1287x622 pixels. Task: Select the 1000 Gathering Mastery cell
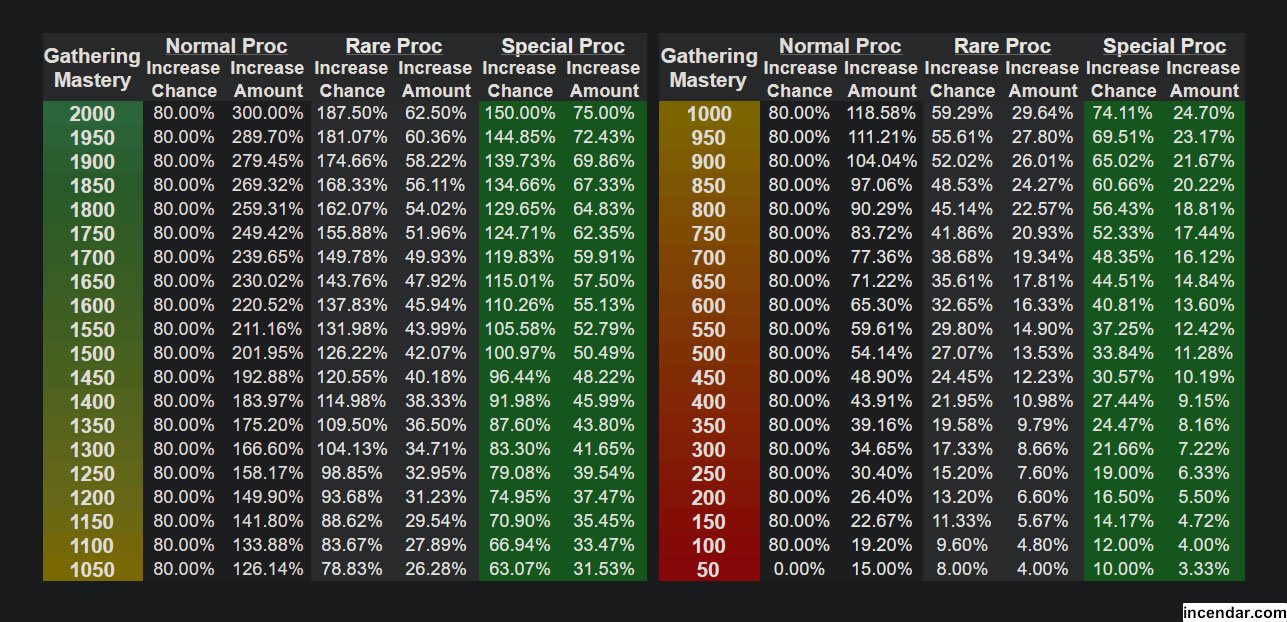pyautogui.click(x=708, y=114)
